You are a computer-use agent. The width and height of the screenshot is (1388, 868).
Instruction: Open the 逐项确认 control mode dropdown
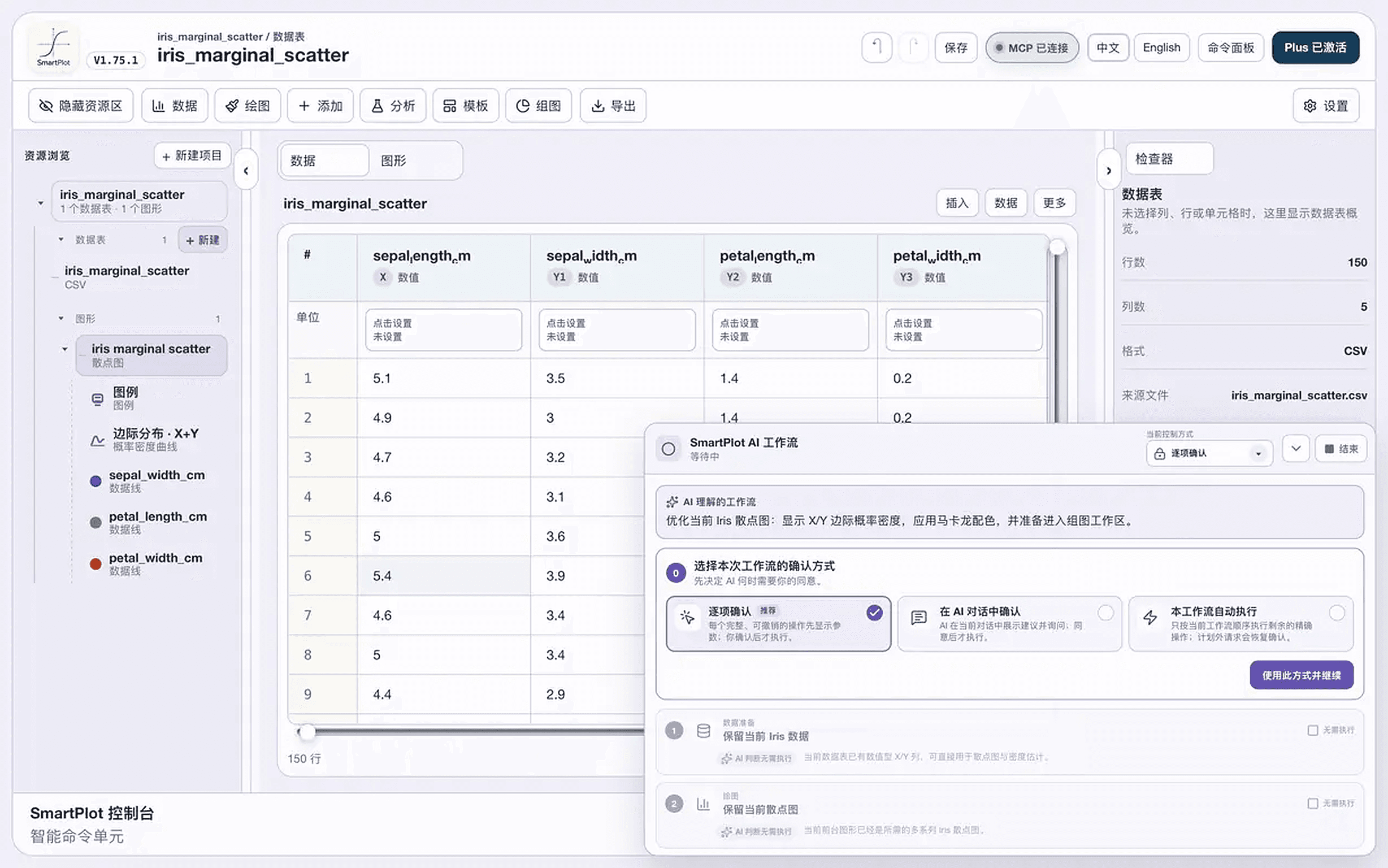pos(1209,454)
